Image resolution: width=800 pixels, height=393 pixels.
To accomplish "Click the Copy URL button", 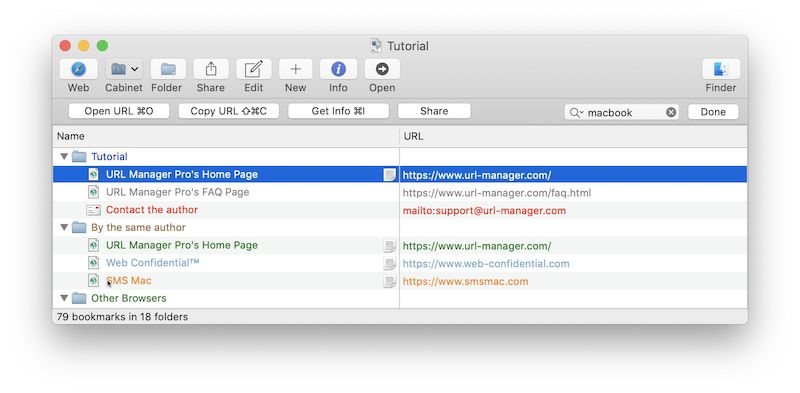I will [x=229, y=111].
